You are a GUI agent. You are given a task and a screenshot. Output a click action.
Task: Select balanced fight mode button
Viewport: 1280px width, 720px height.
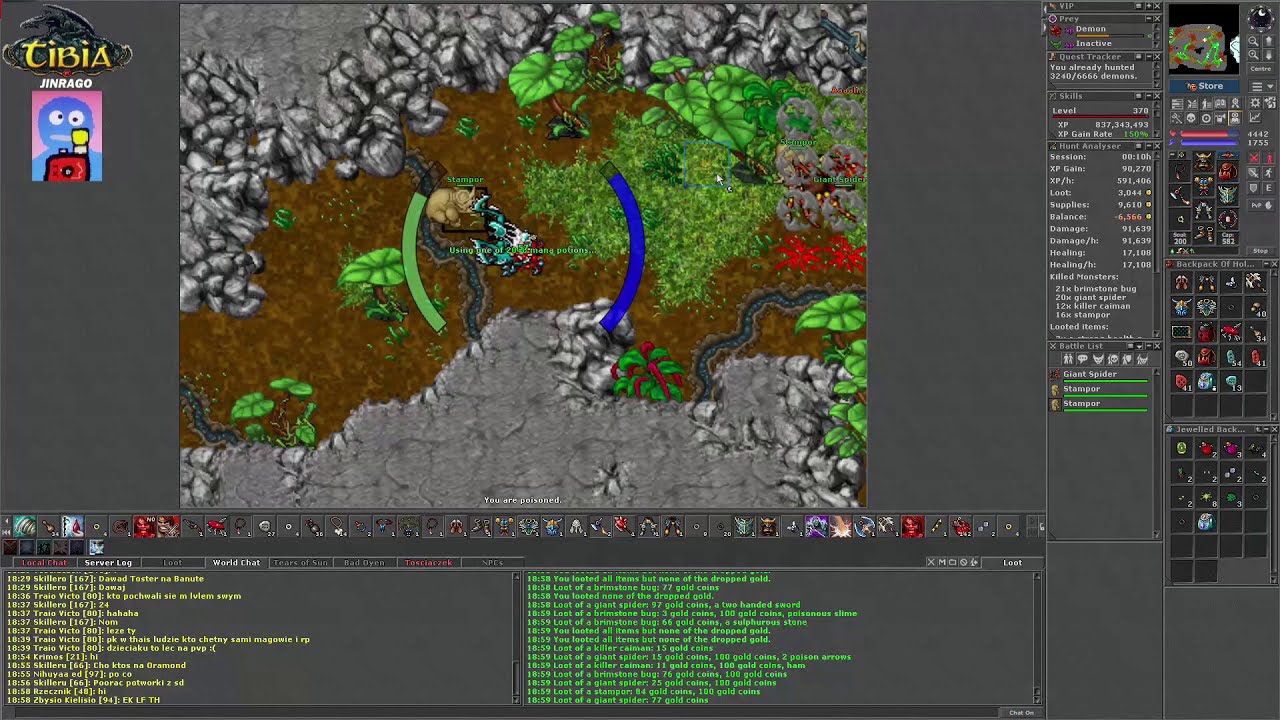[1254, 173]
